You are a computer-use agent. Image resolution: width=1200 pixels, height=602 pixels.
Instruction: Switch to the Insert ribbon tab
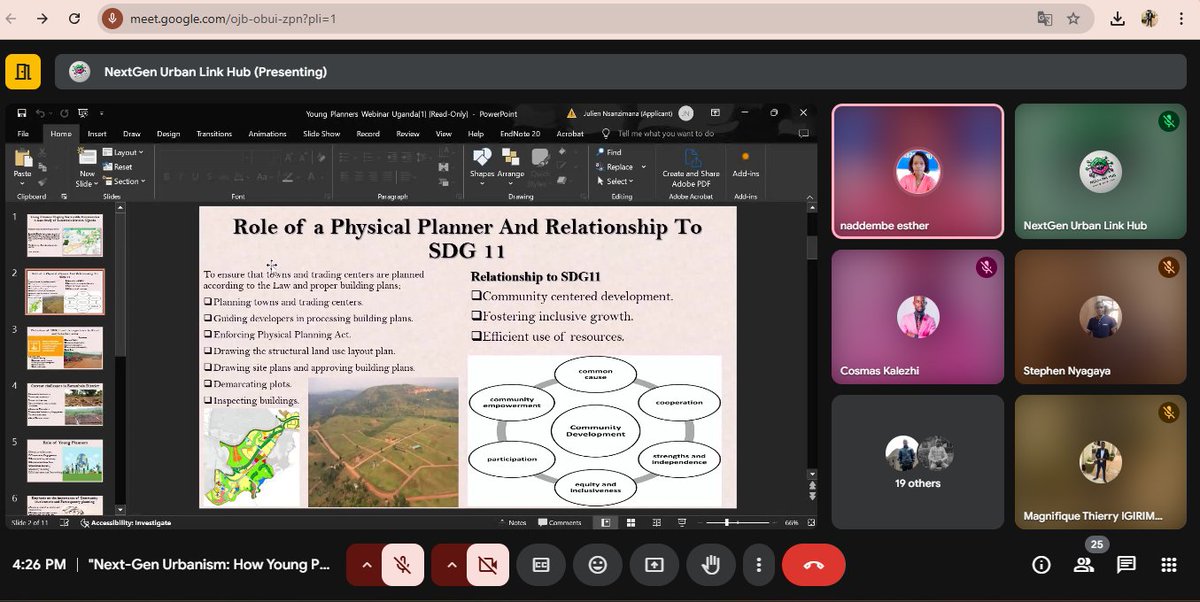[x=97, y=133]
